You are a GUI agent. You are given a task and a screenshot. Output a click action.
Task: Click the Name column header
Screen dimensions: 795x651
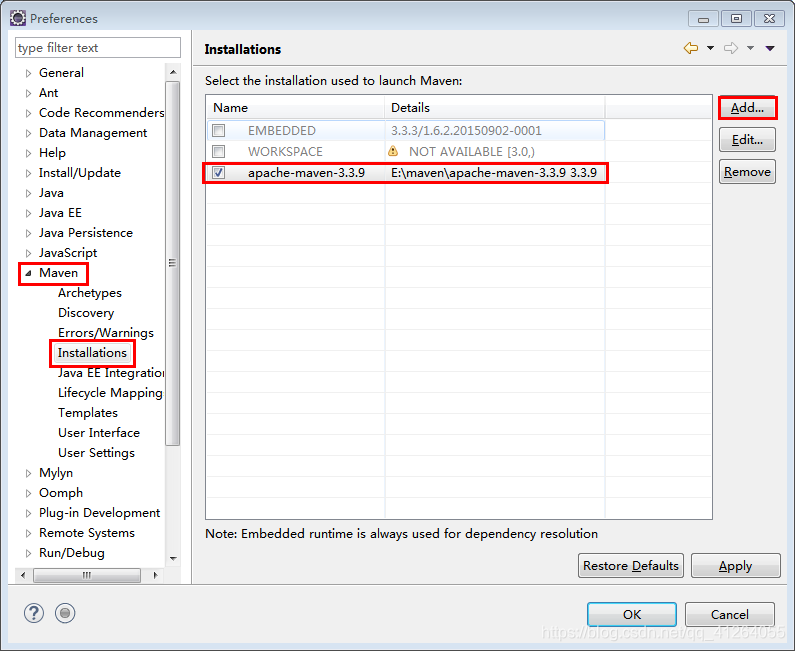[296, 108]
